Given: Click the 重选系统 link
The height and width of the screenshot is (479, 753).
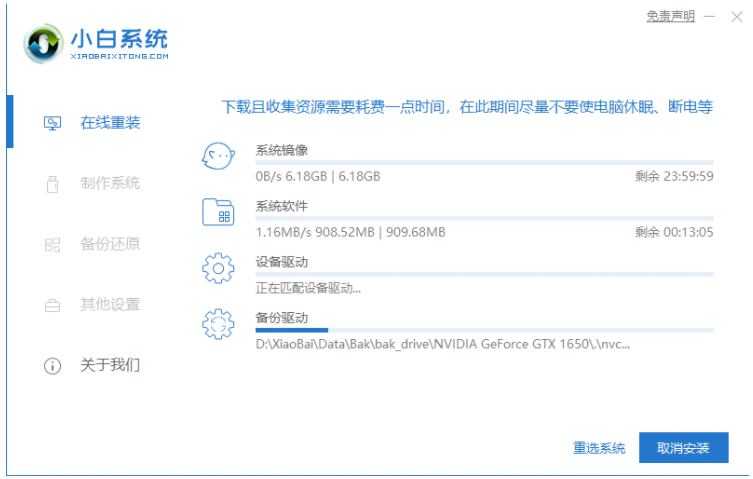Looking at the screenshot, I should tap(599, 448).
